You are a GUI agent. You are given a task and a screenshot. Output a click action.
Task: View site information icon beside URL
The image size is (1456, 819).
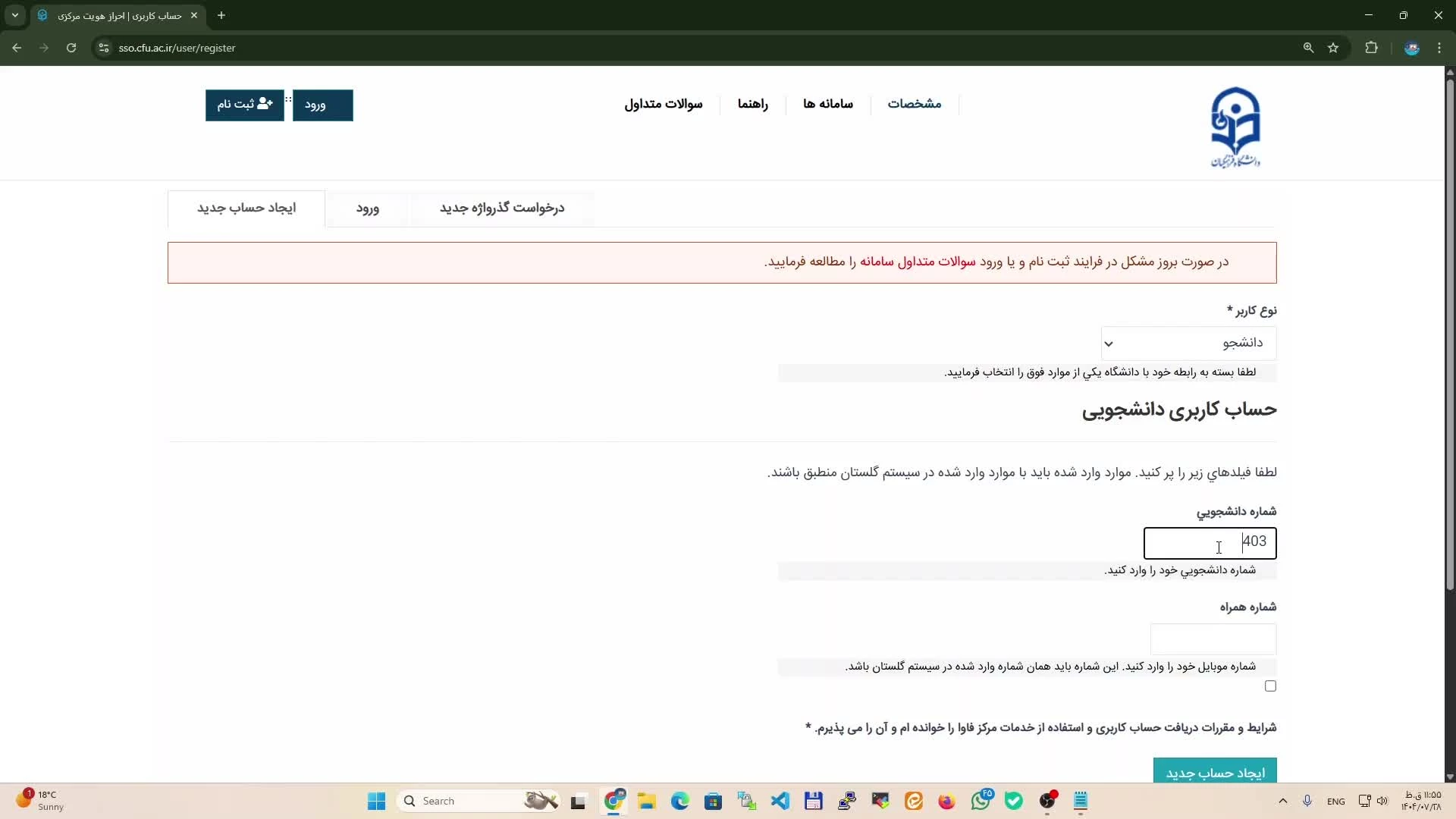click(104, 48)
